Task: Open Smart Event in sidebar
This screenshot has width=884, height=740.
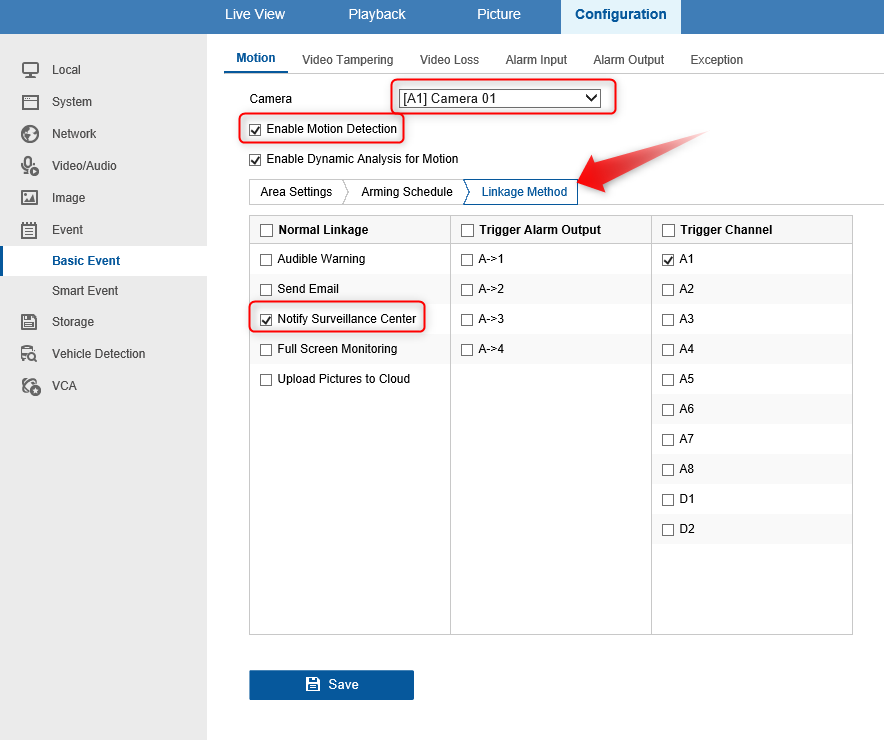Action: (x=85, y=291)
